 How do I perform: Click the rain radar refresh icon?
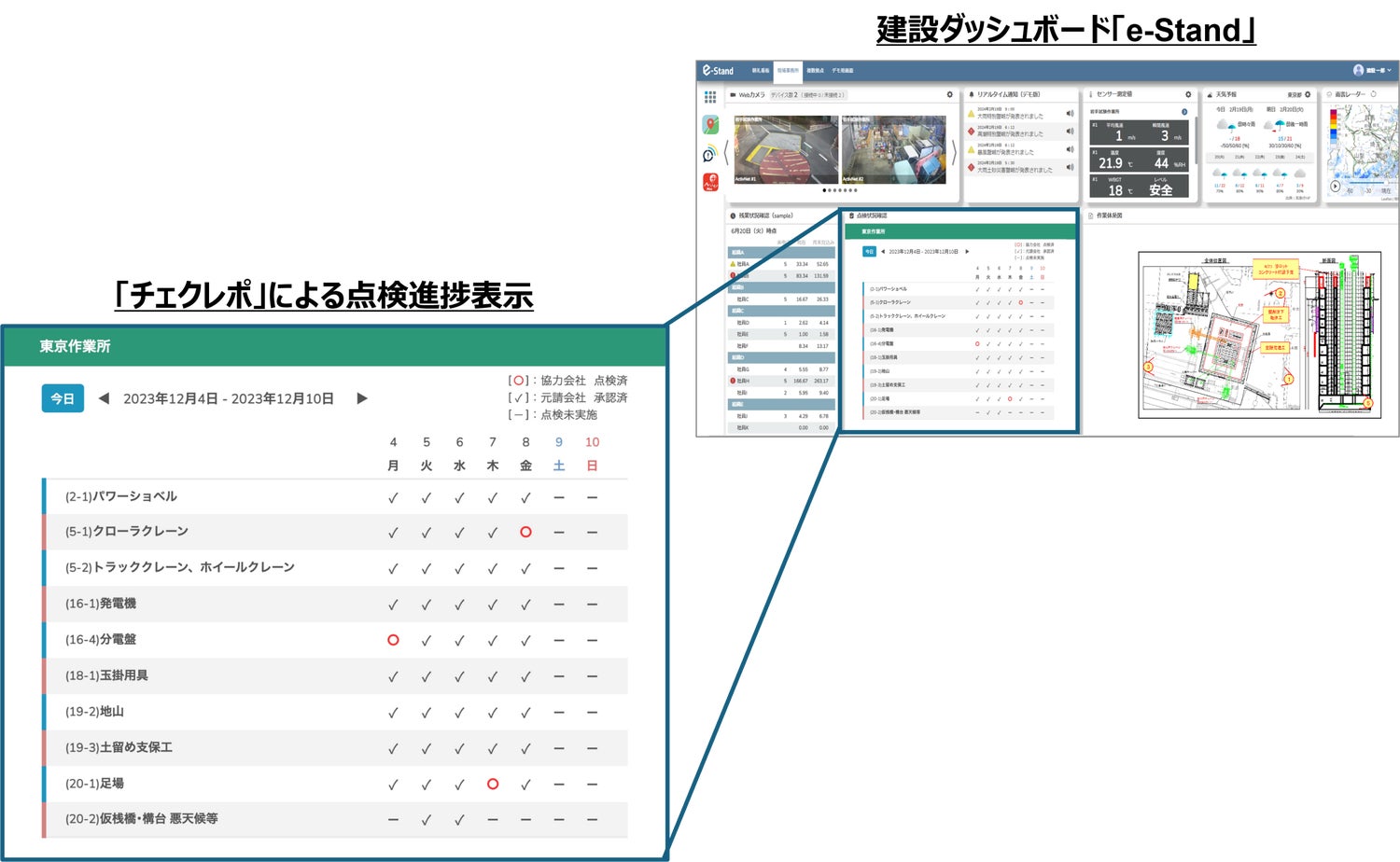[1373, 94]
